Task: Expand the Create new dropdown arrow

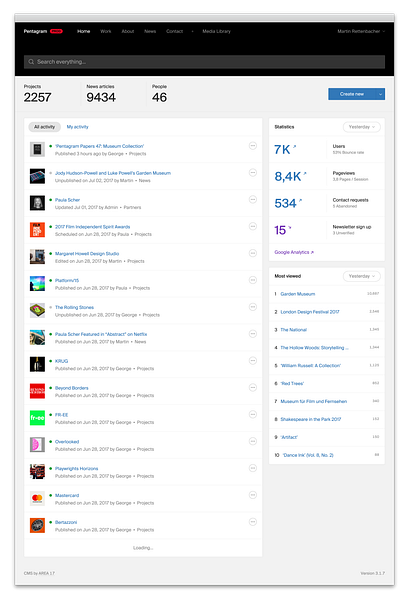Action: tap(380, 94)
